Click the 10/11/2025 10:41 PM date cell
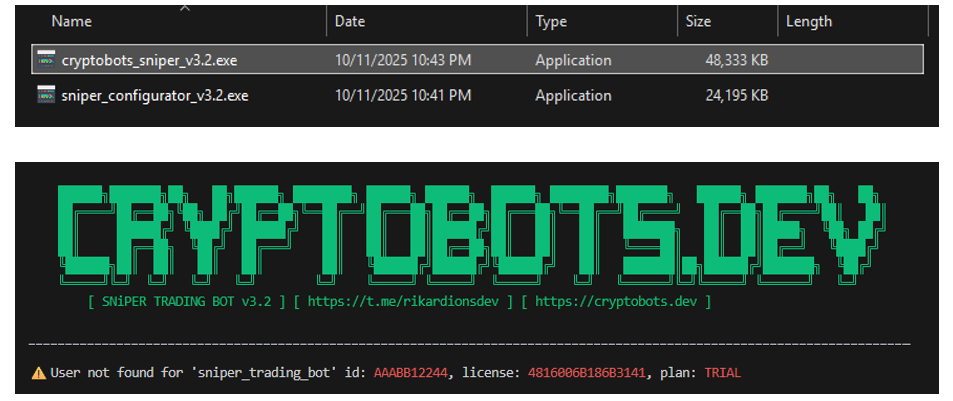 pos(403,96)
